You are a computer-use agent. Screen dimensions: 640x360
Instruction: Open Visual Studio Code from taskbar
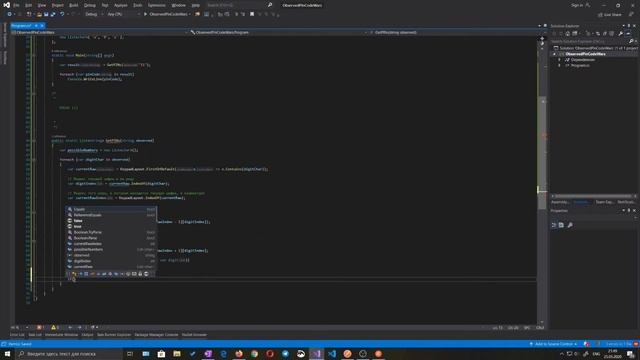click(332, 354)
